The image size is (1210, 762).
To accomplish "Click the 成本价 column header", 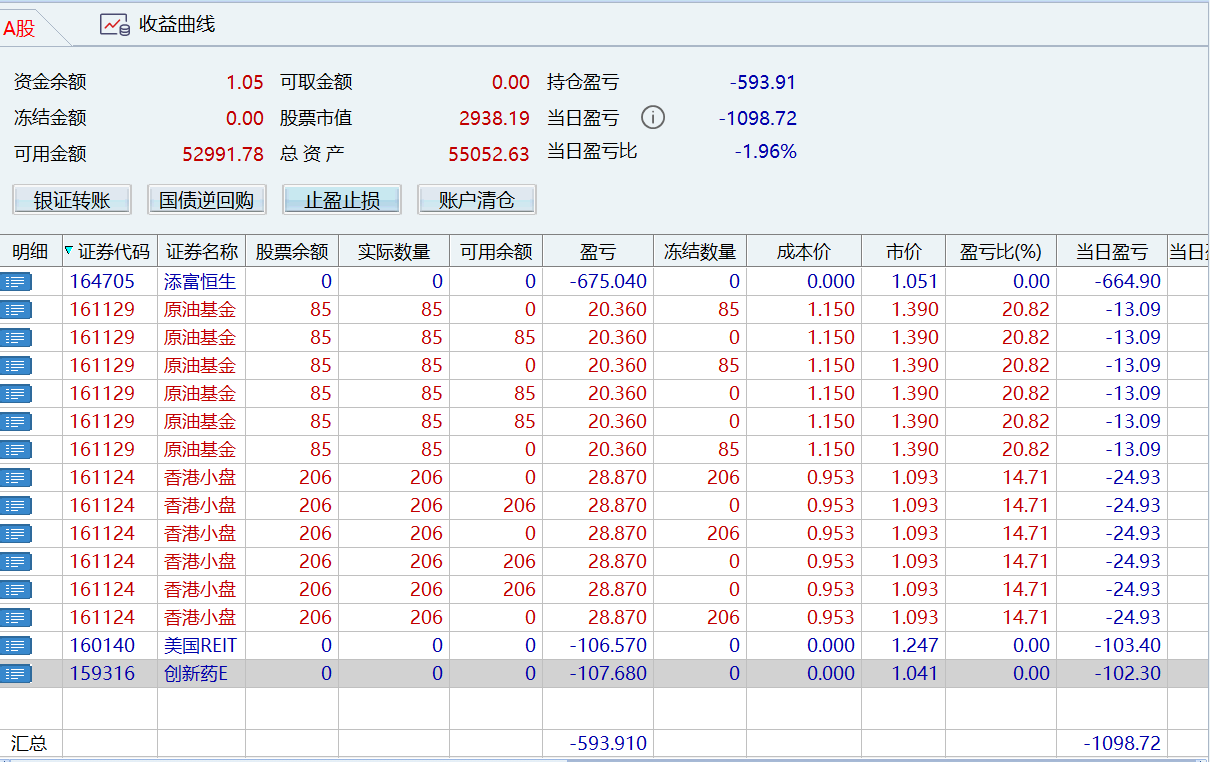I will 803,252.
